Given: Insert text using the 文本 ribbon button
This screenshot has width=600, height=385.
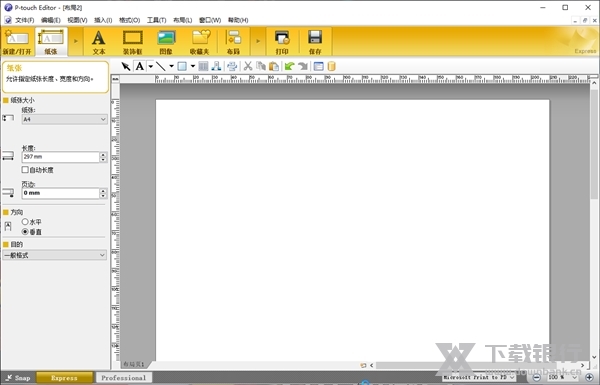Looking at the screenshot, I should (99, 42).
